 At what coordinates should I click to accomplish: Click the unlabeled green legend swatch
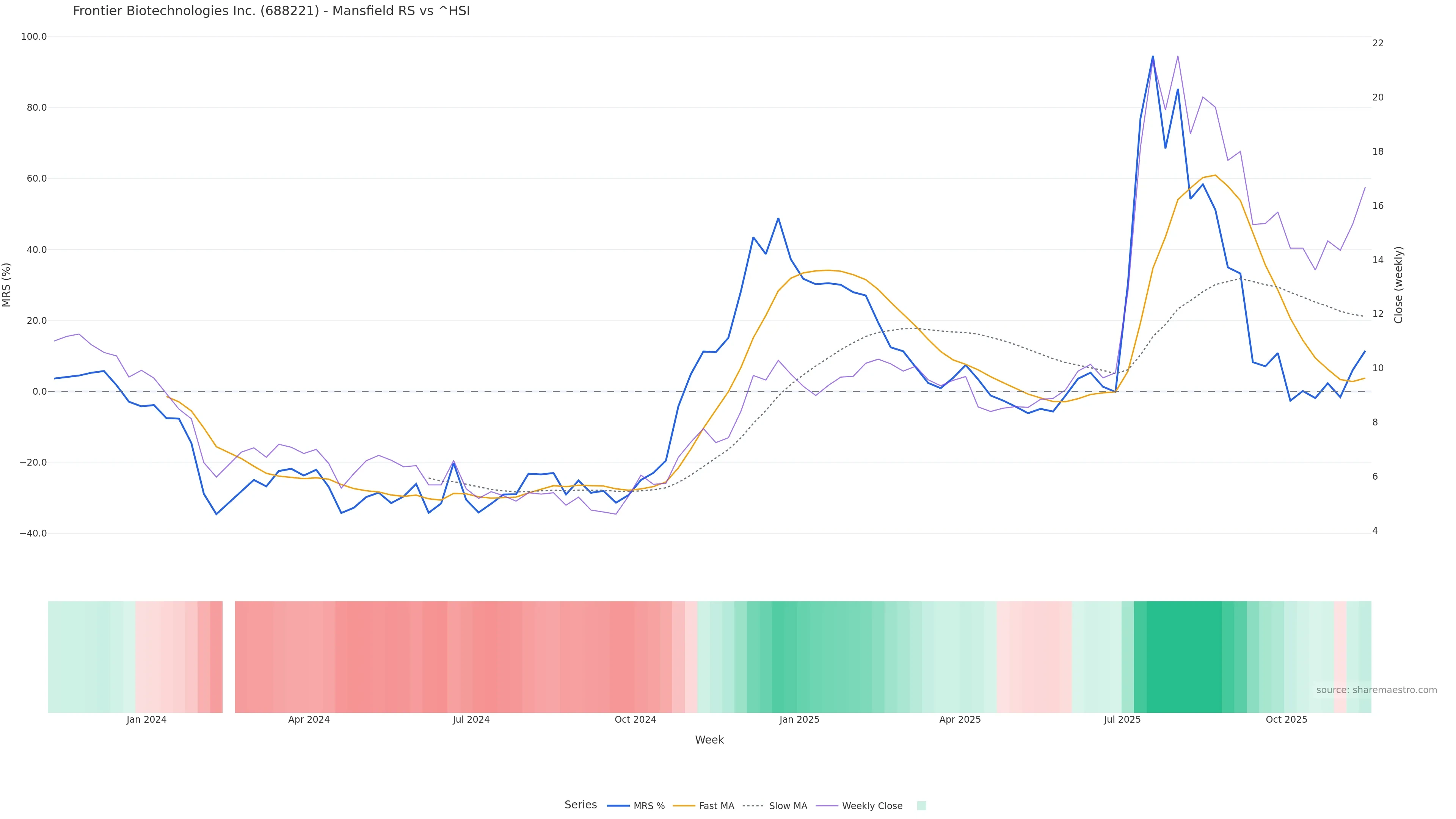coord(921,806)
